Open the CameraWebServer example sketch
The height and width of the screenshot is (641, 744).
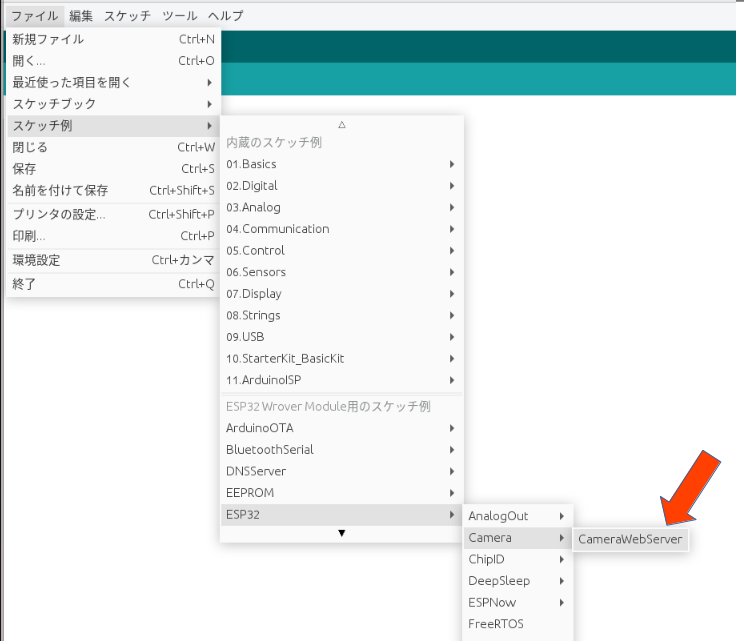pyautogui.click(x=630, y=539)
